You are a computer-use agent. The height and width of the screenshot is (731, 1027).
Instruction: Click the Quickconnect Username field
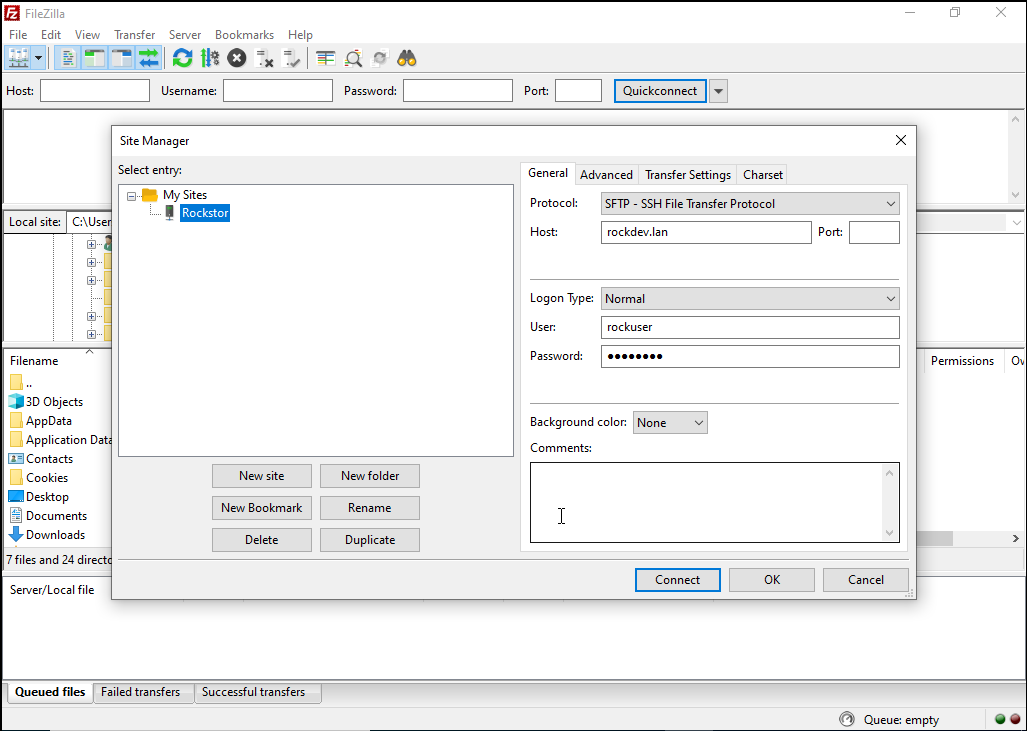[x=278, y=90]
